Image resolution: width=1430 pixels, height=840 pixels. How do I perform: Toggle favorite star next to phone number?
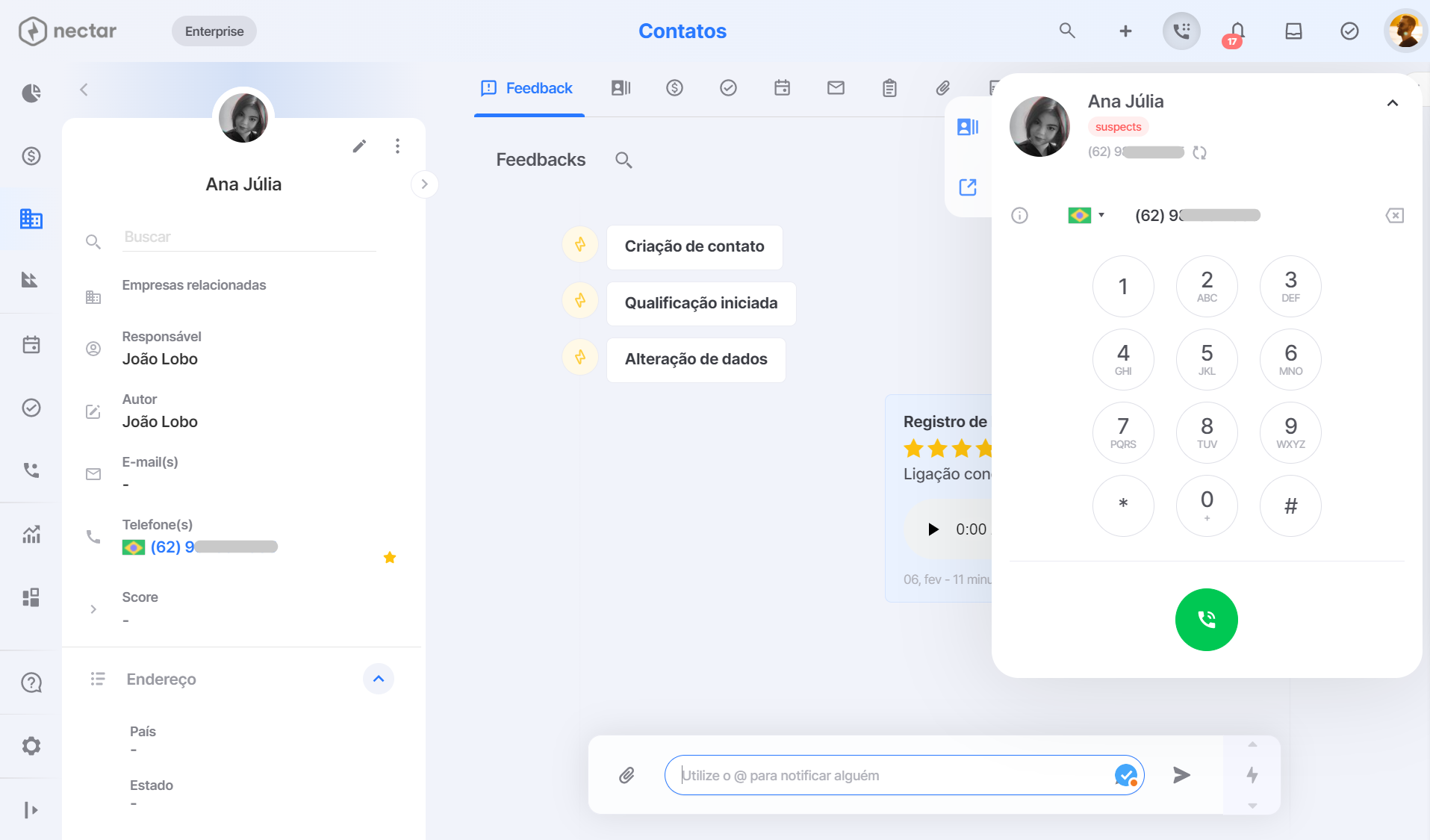pyautogui.click(x=389, y=557)
